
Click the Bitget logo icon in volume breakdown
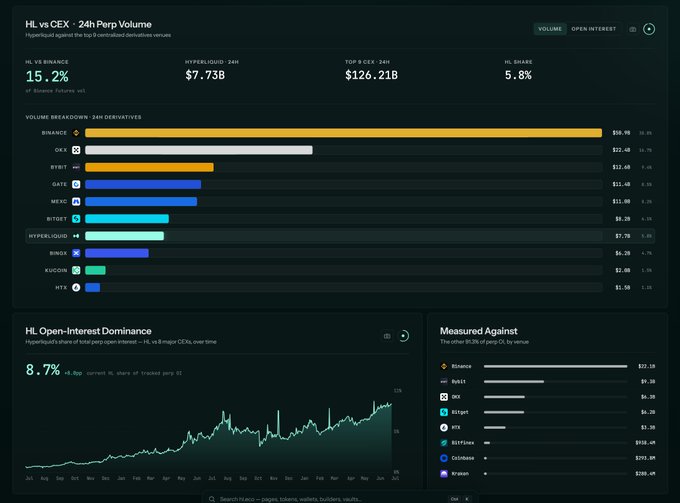pyautogui.click(x=76, y=219)
